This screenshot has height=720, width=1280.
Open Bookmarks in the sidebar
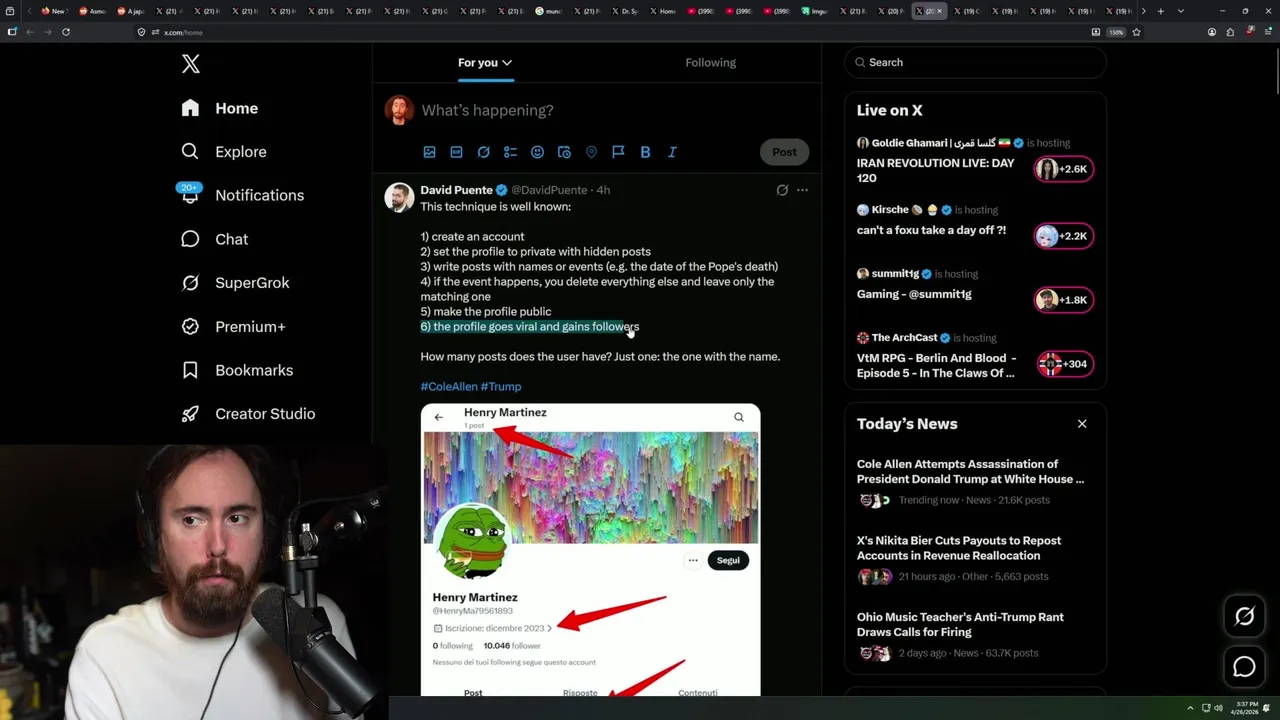point(237,370)
